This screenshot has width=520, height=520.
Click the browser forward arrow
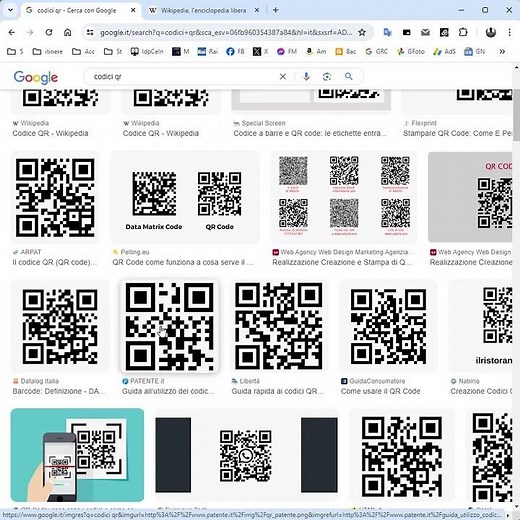pyautogui.click(x=30, y=32)
